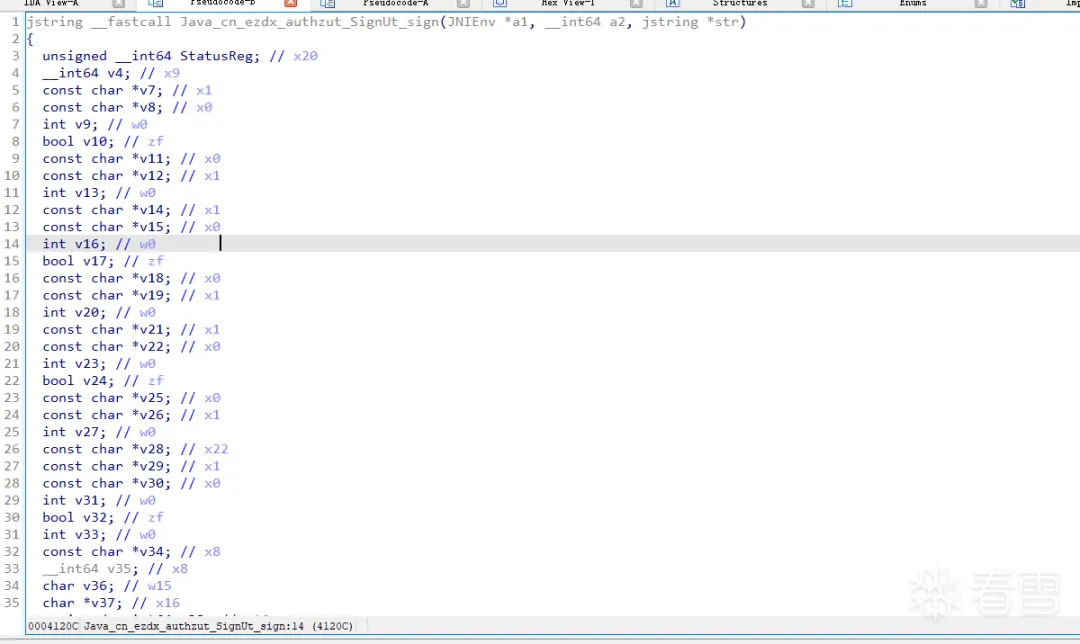
Task: Click the Pseudocode-B tab icon
Action: pyautogui.click(x=156, y=3)
